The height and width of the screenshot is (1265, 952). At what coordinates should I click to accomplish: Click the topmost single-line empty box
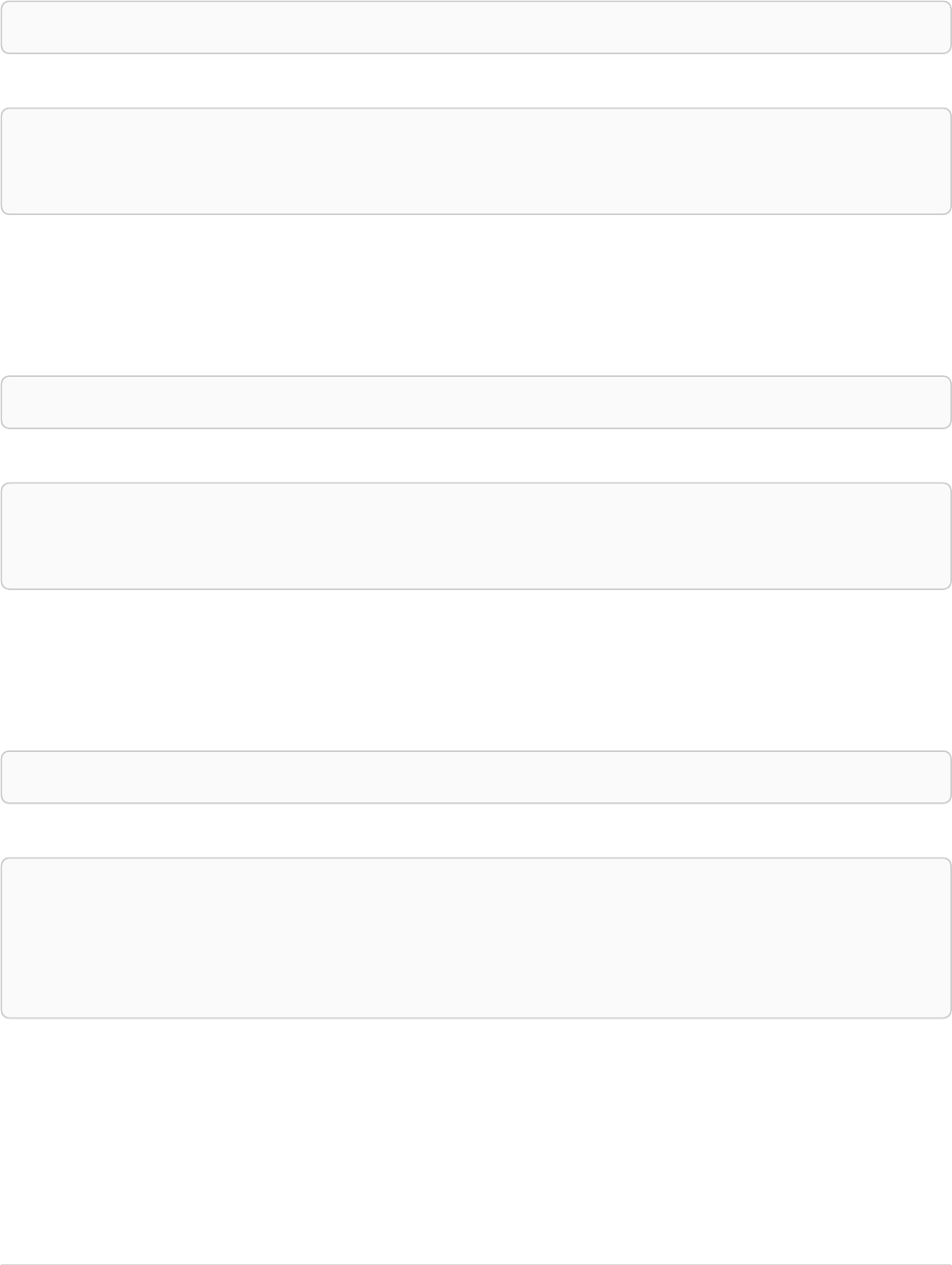[476, 27]
